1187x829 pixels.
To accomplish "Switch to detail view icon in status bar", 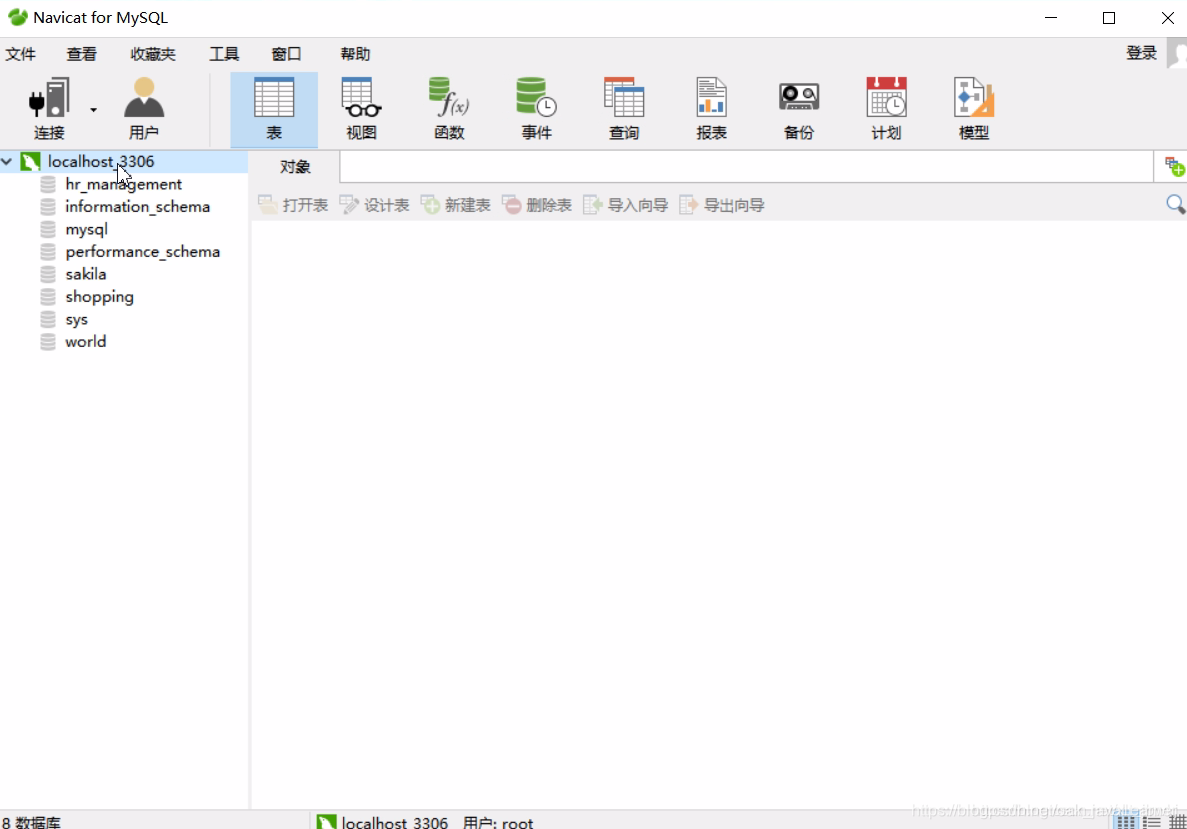I will tap(1177, 822).
